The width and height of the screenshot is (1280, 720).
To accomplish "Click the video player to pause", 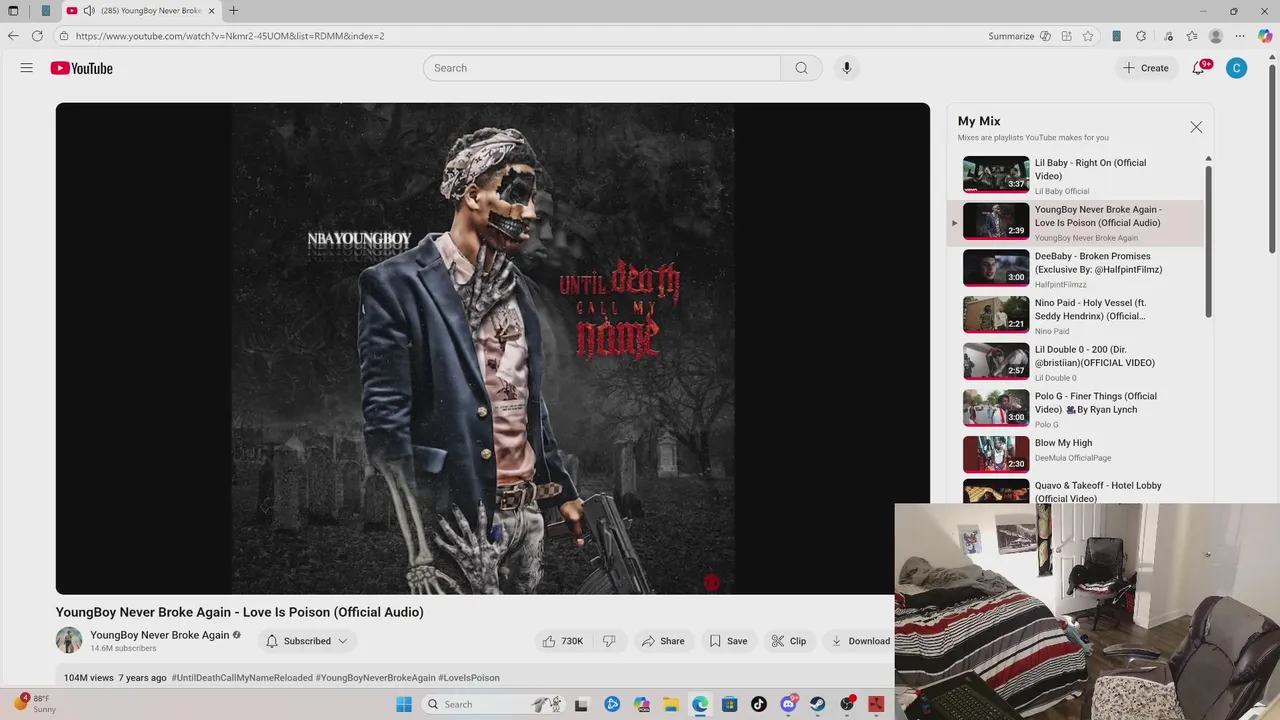I will (x=492, y=348).
